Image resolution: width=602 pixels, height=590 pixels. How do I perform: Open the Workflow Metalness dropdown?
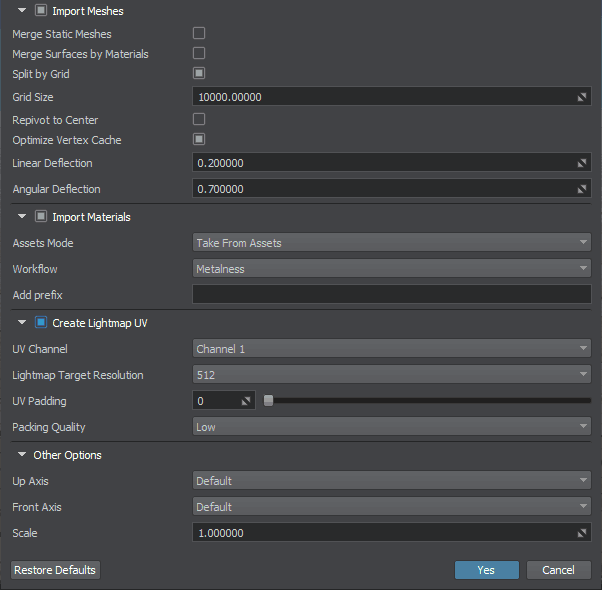tap(391, 268)
